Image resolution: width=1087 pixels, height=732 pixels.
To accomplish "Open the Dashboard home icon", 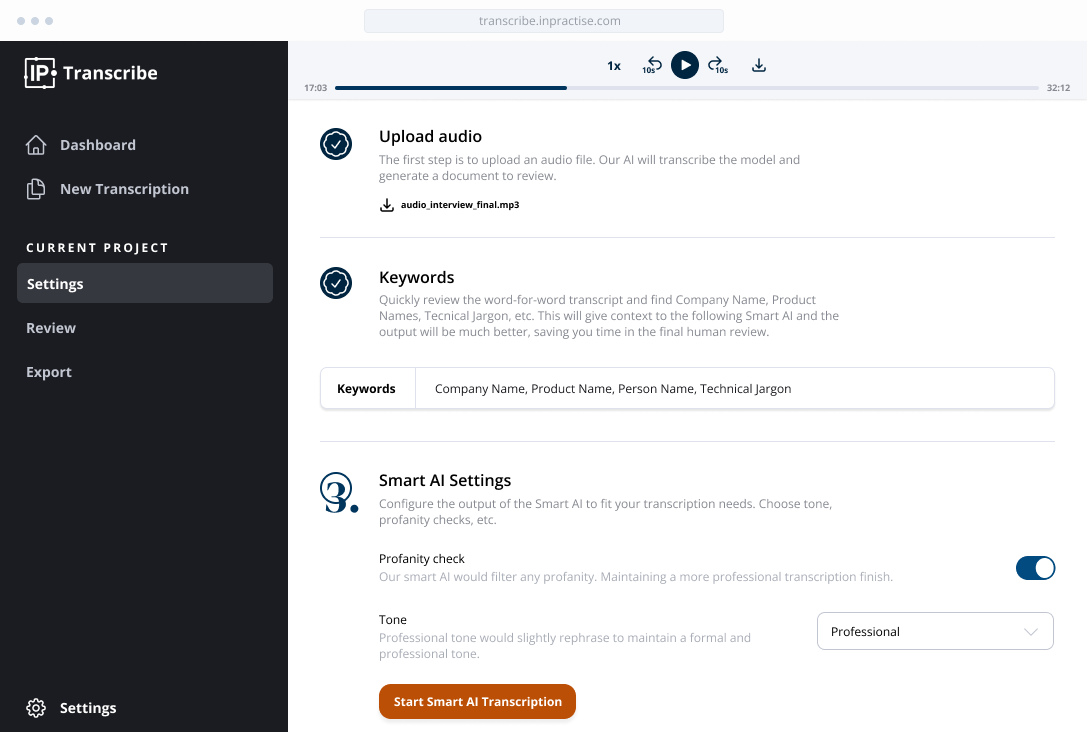I will tap(36, 145).
